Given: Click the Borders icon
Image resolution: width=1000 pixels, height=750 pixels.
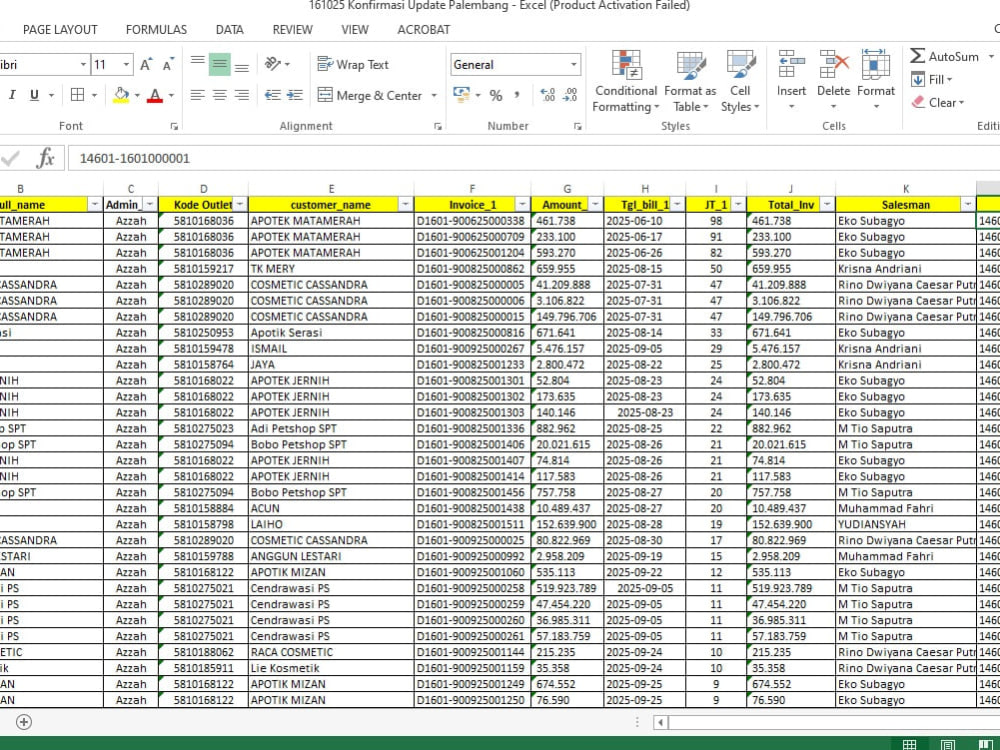Looking at the screenshot, I should click(x=77, y=95).
